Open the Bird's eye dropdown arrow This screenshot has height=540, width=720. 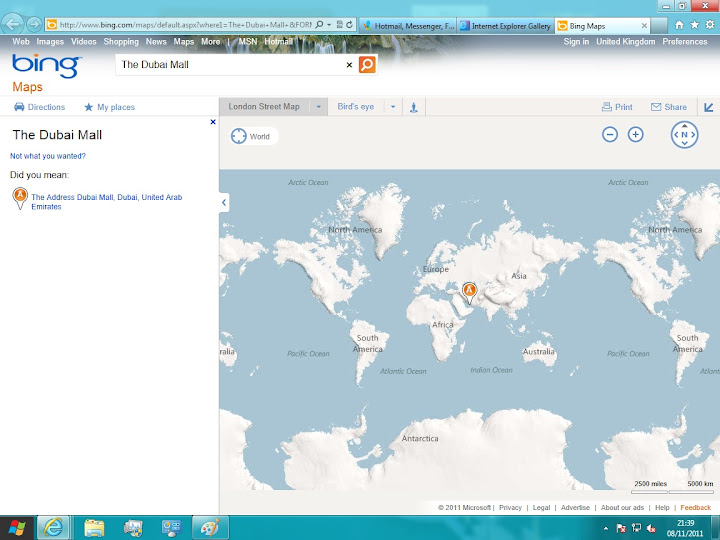(393, 107)
